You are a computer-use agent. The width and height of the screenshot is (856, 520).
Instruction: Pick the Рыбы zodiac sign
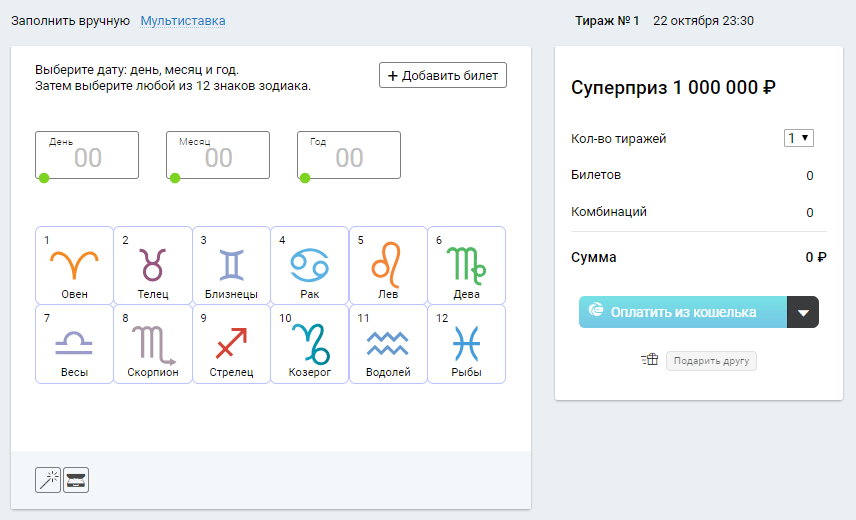tap(467, 344)
